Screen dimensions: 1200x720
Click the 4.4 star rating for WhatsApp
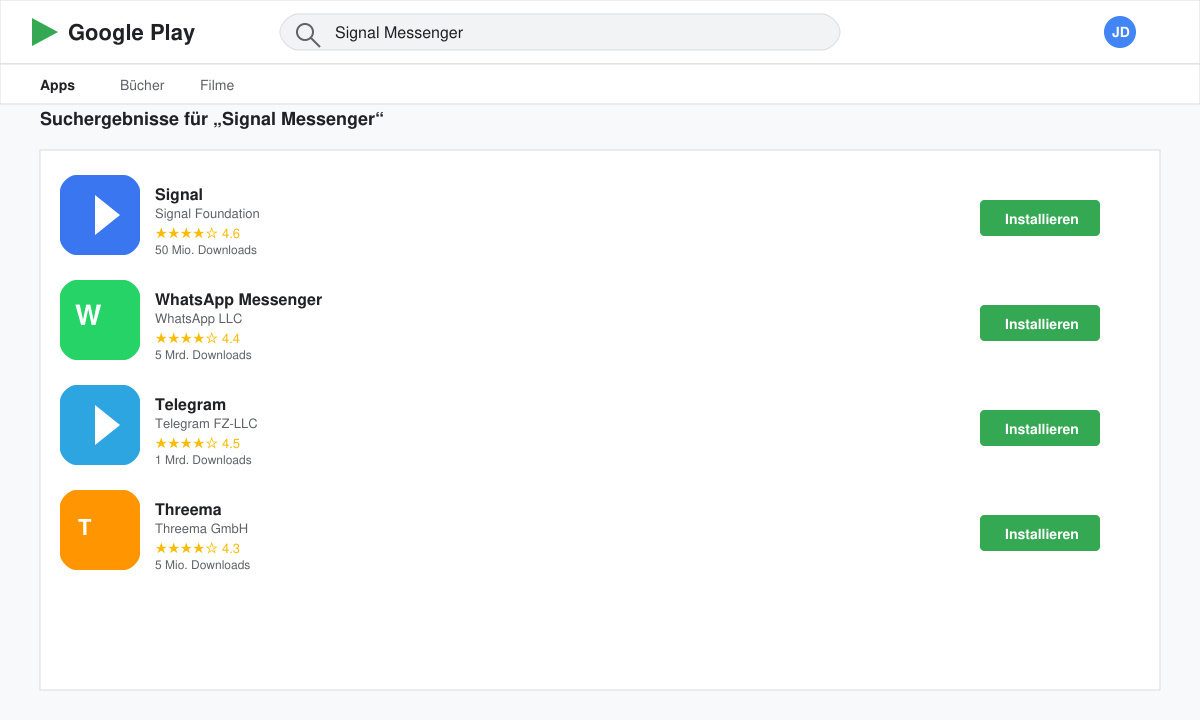(197, 338)
